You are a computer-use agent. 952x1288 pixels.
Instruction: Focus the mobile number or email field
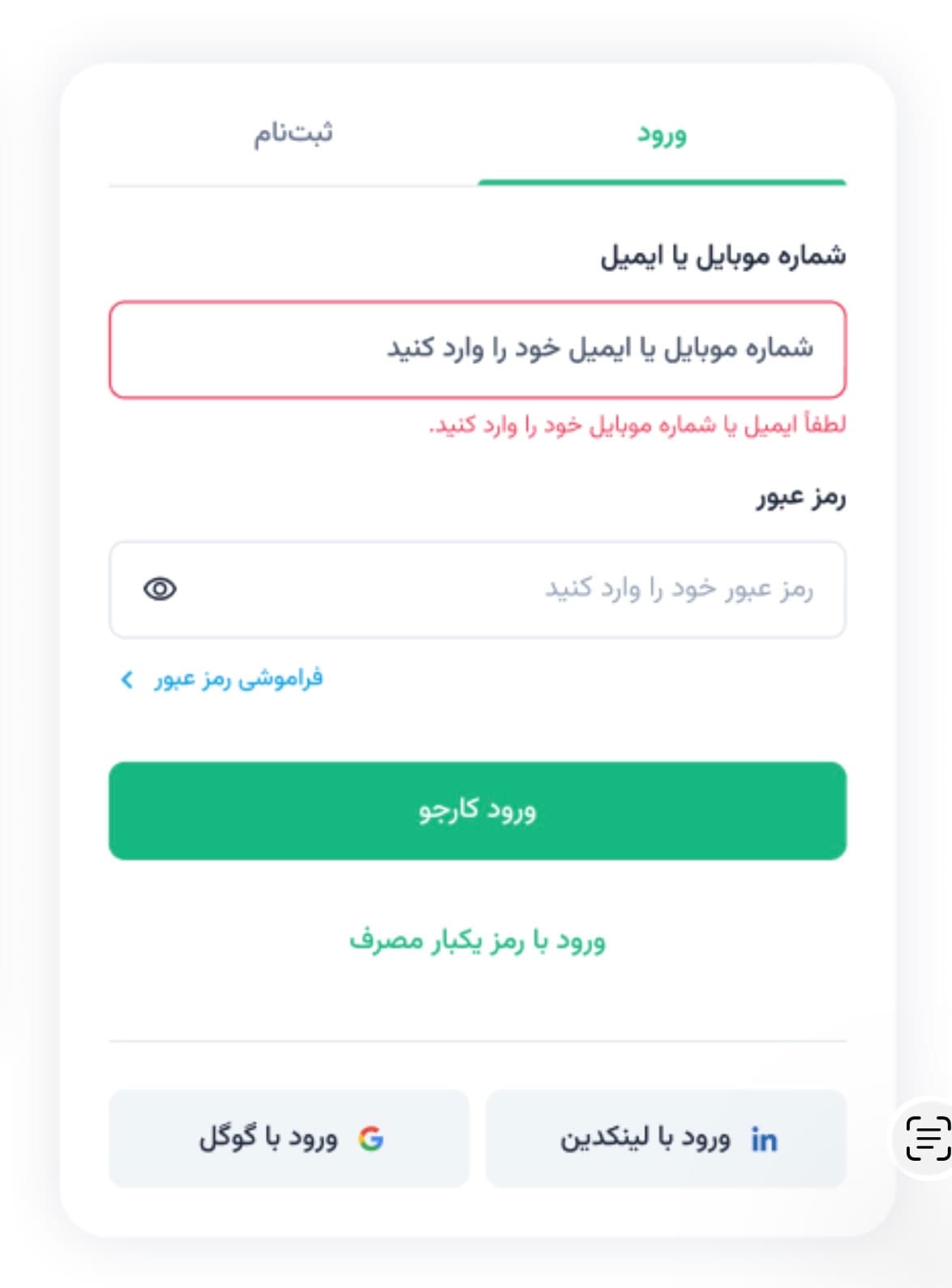(477, 349)
